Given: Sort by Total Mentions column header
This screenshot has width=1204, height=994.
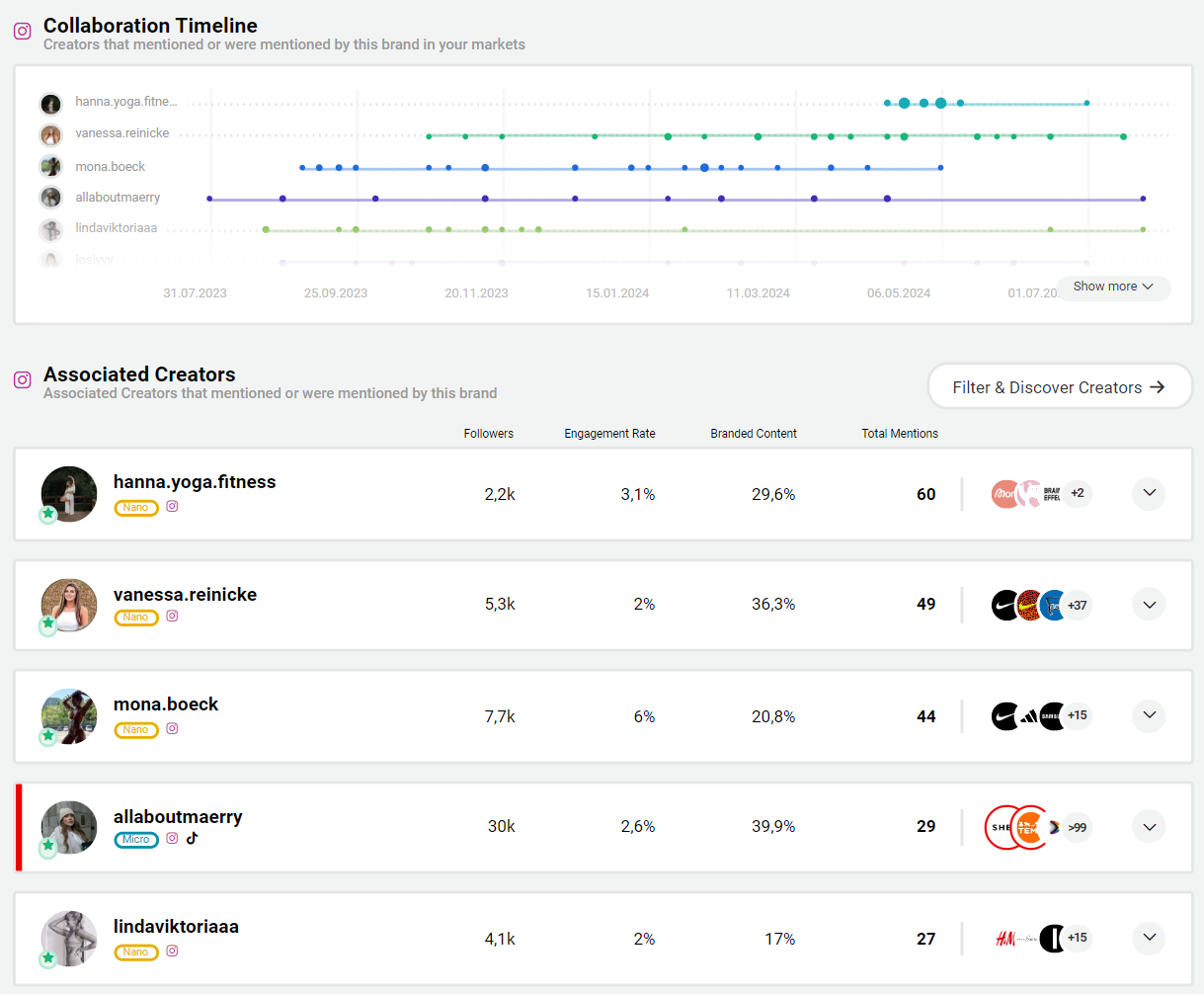Looking at the screenshot, I should [x=899, y=434].
